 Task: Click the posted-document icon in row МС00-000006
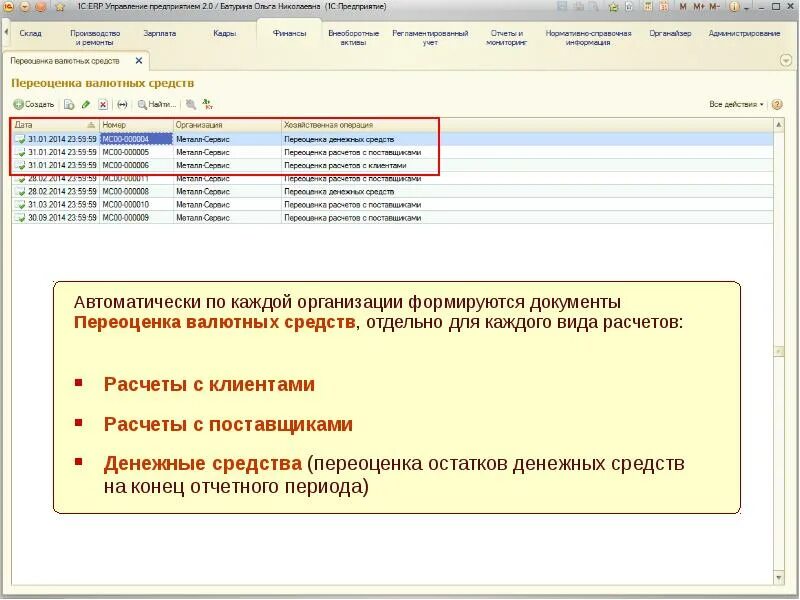[x=20, y=165]
